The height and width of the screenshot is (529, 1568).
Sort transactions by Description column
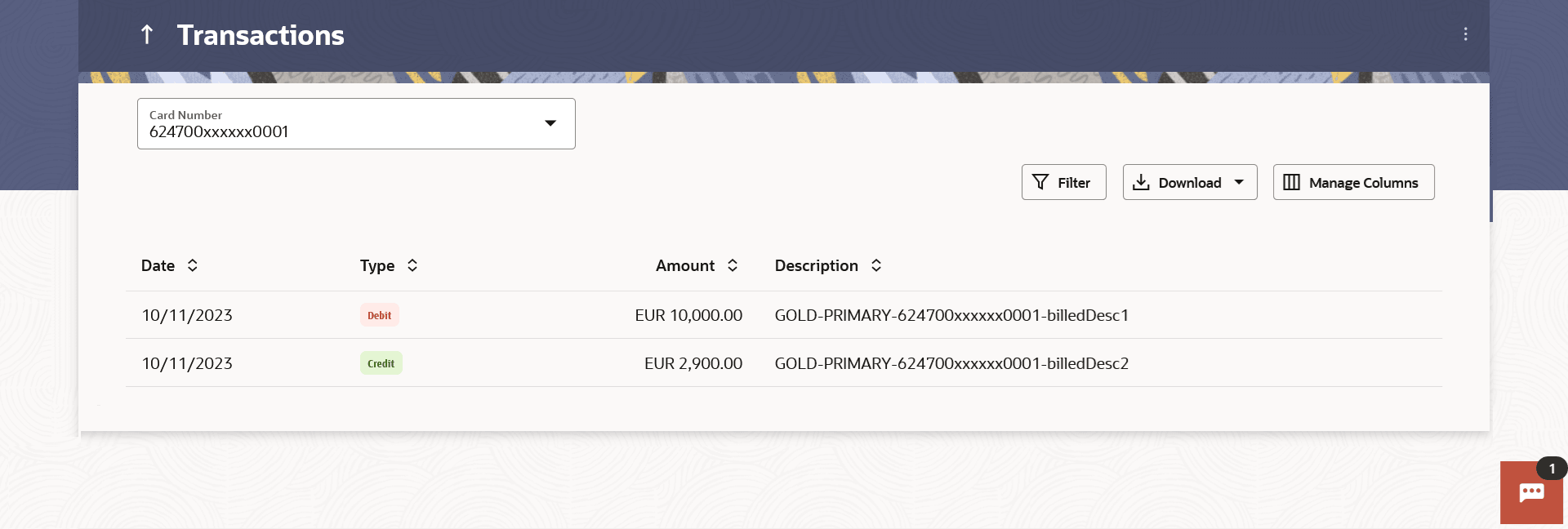876,265
